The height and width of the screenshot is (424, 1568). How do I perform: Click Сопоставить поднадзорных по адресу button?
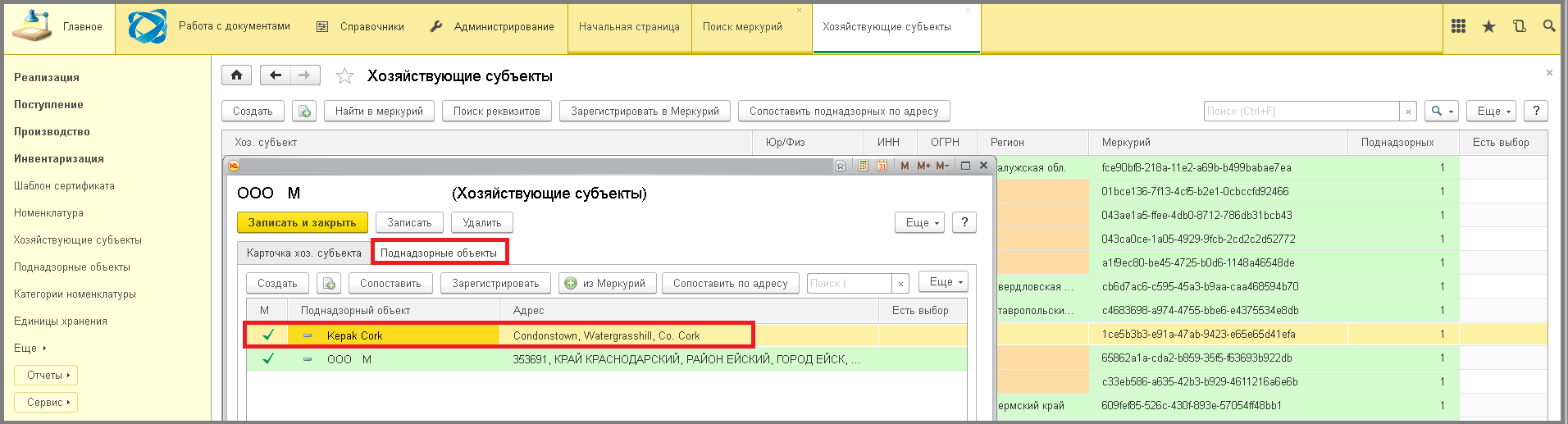(x=844, y=111)
